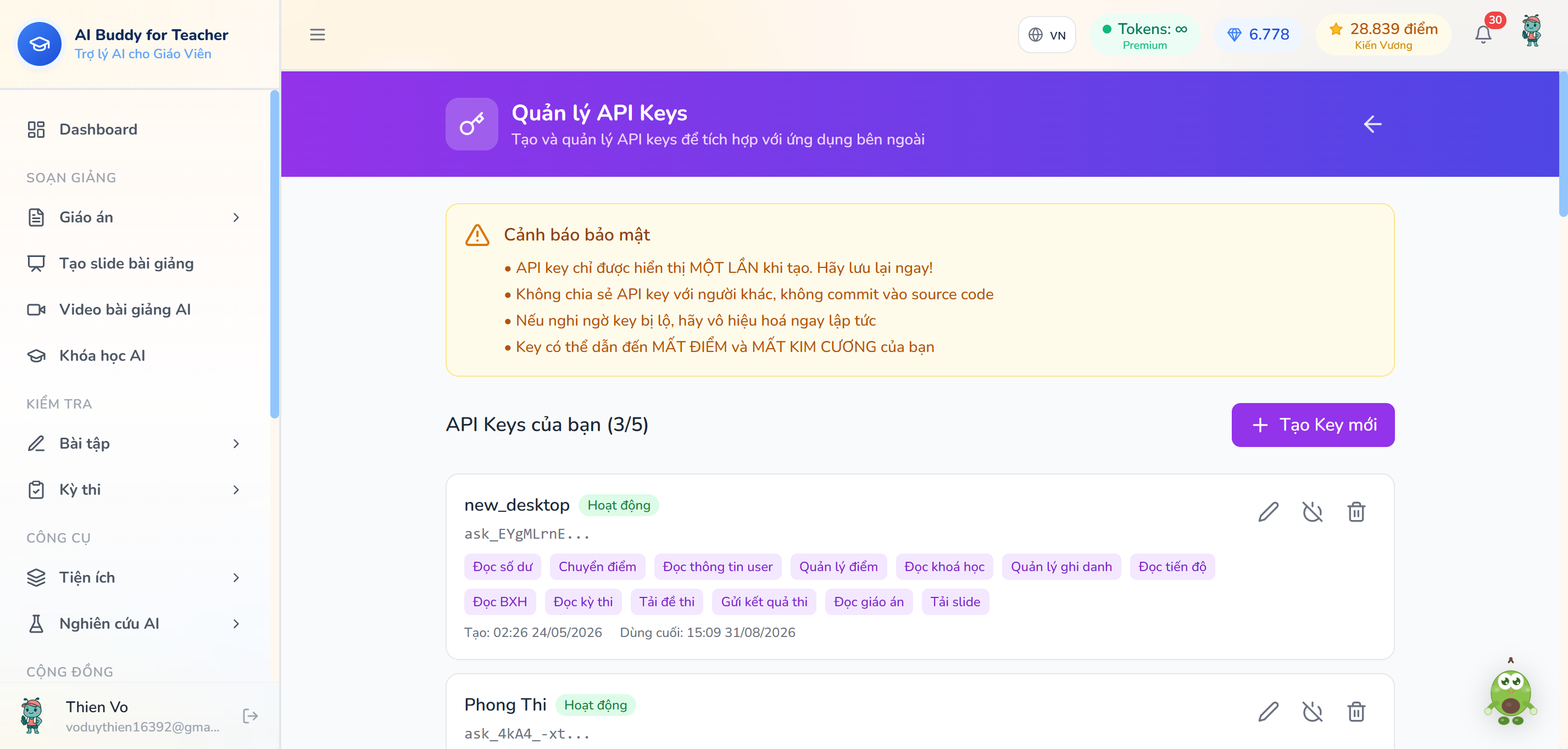Click the key icon in page header

coord(472,124)
